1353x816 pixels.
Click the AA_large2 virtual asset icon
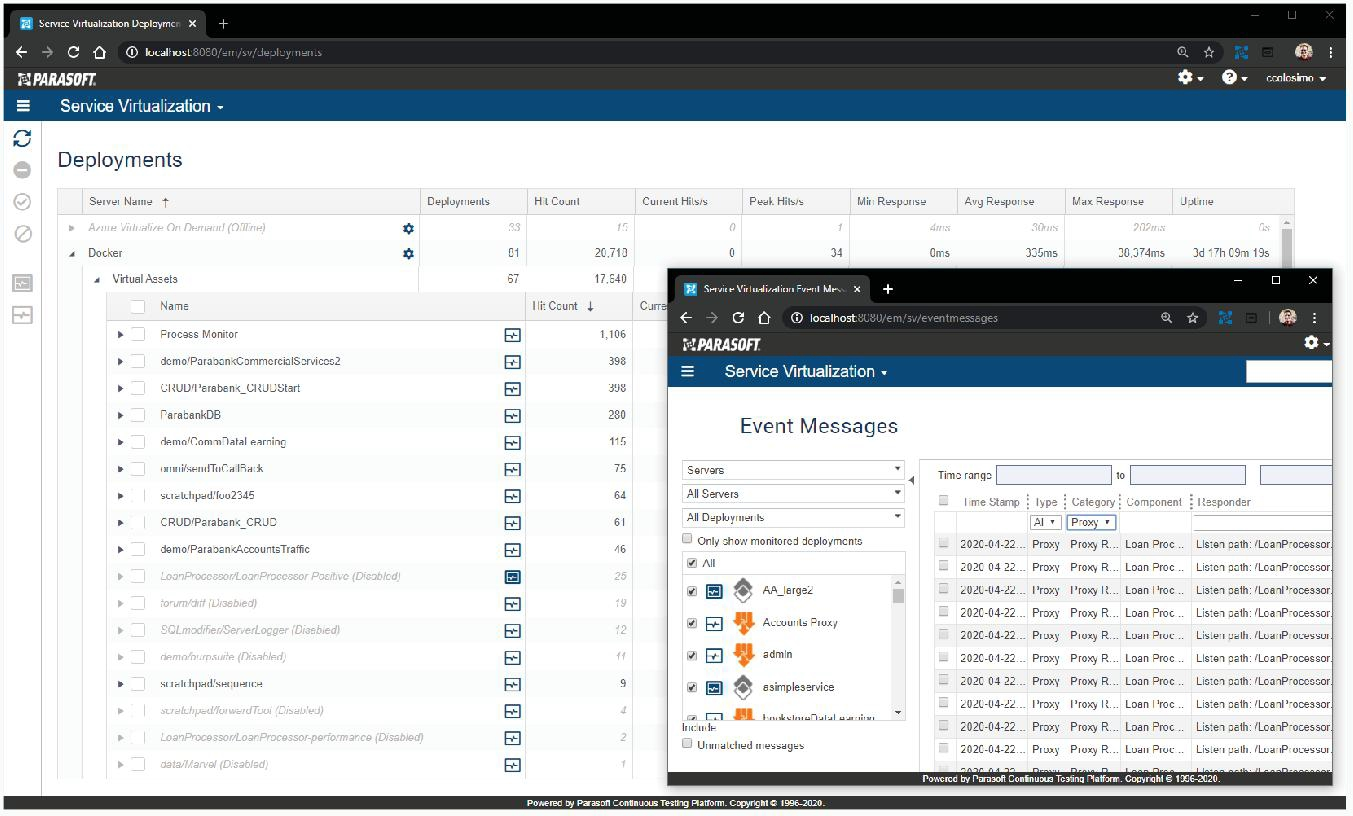pos(743,590)
